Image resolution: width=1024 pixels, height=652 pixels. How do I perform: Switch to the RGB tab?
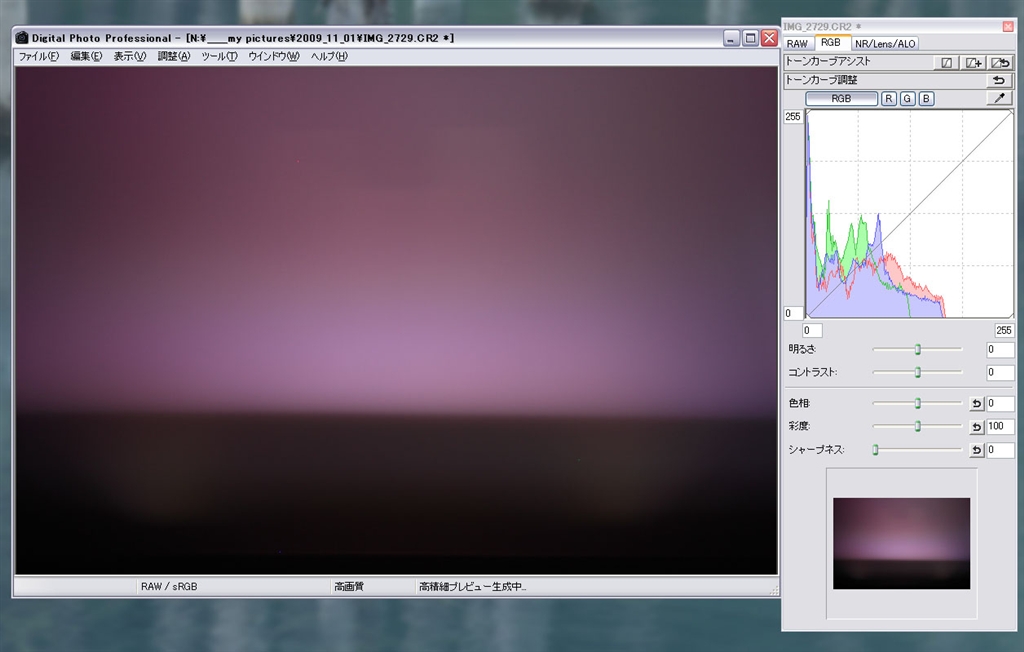[831, 42]
